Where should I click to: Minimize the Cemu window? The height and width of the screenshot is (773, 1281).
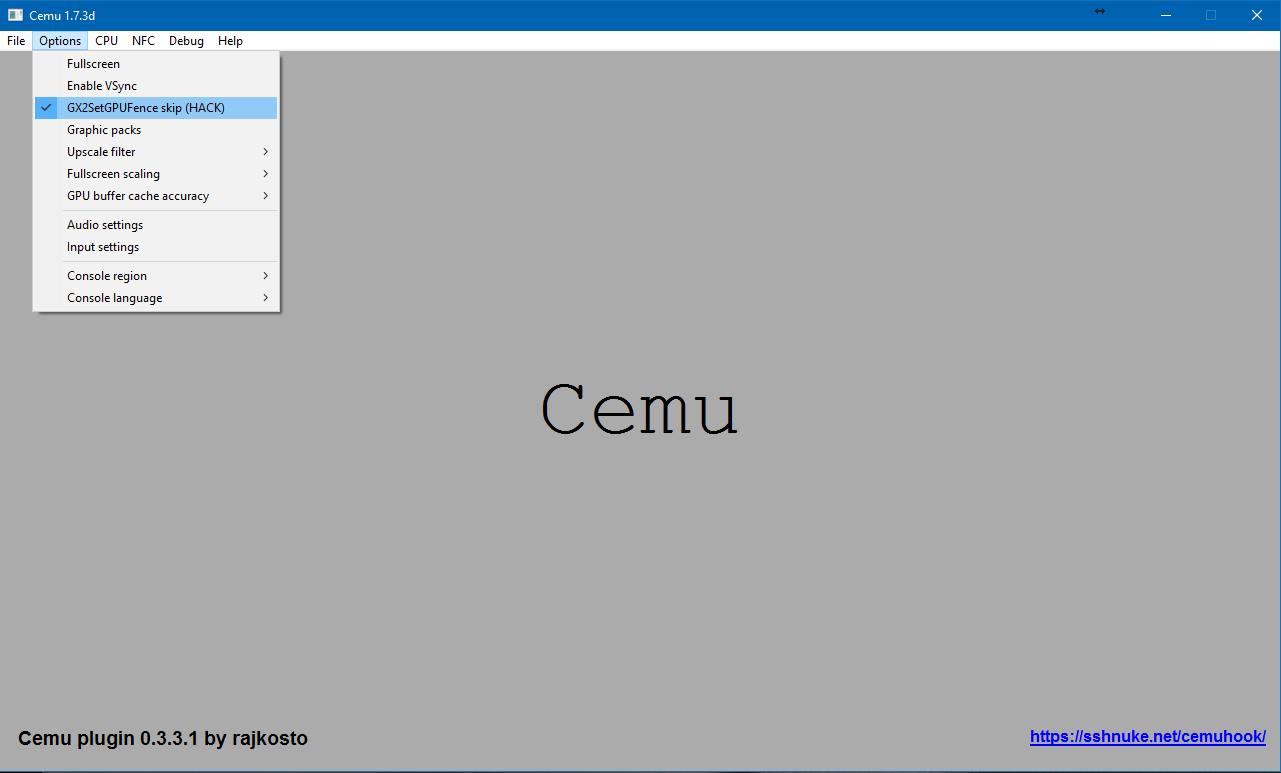pos(1165,15)
